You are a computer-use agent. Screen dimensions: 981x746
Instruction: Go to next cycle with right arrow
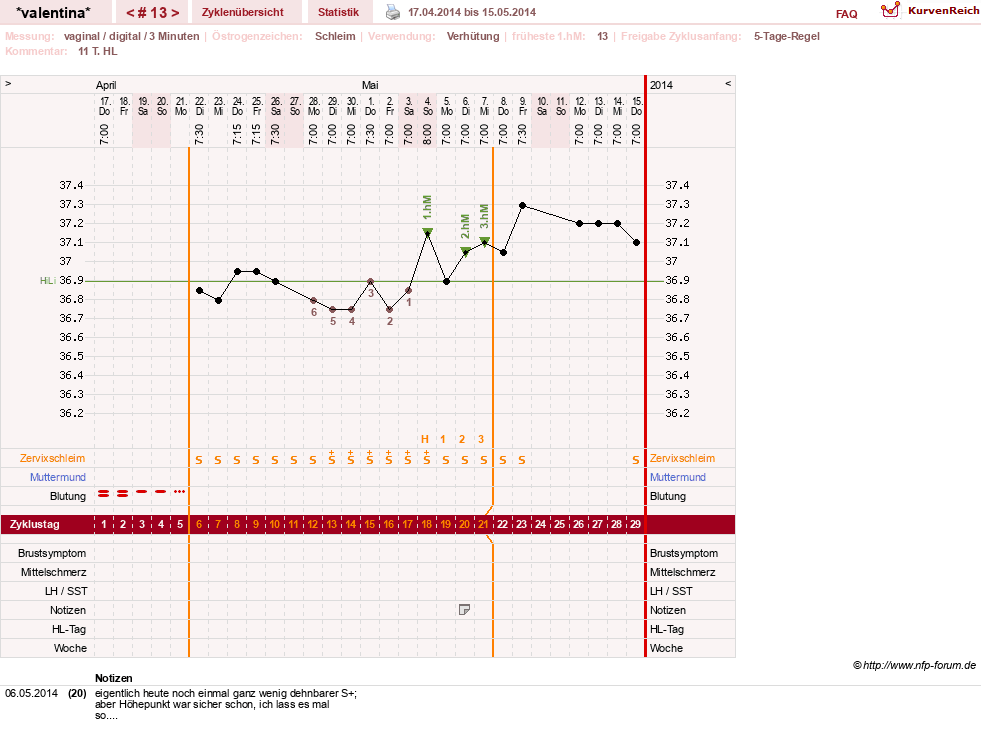tap(175, 13)
